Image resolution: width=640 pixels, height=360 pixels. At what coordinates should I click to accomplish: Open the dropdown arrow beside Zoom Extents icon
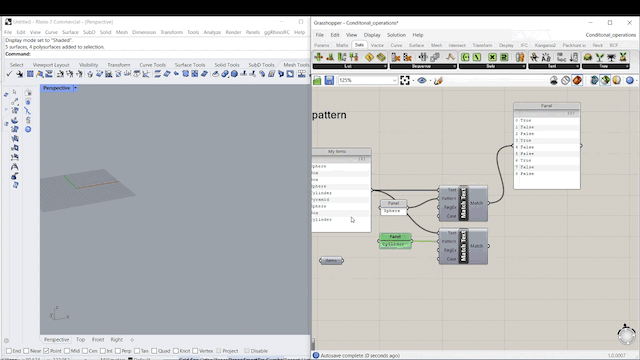click(x=413, y=81)
